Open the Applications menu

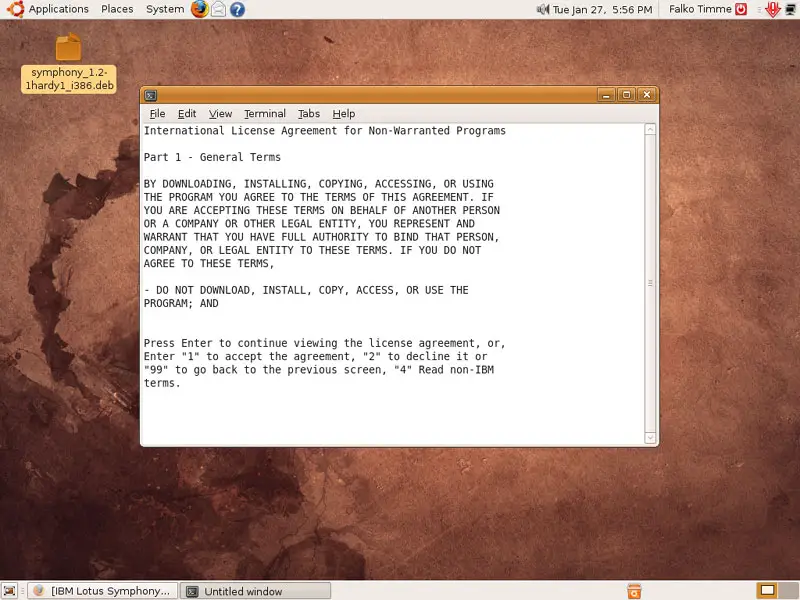coord(59,9)
